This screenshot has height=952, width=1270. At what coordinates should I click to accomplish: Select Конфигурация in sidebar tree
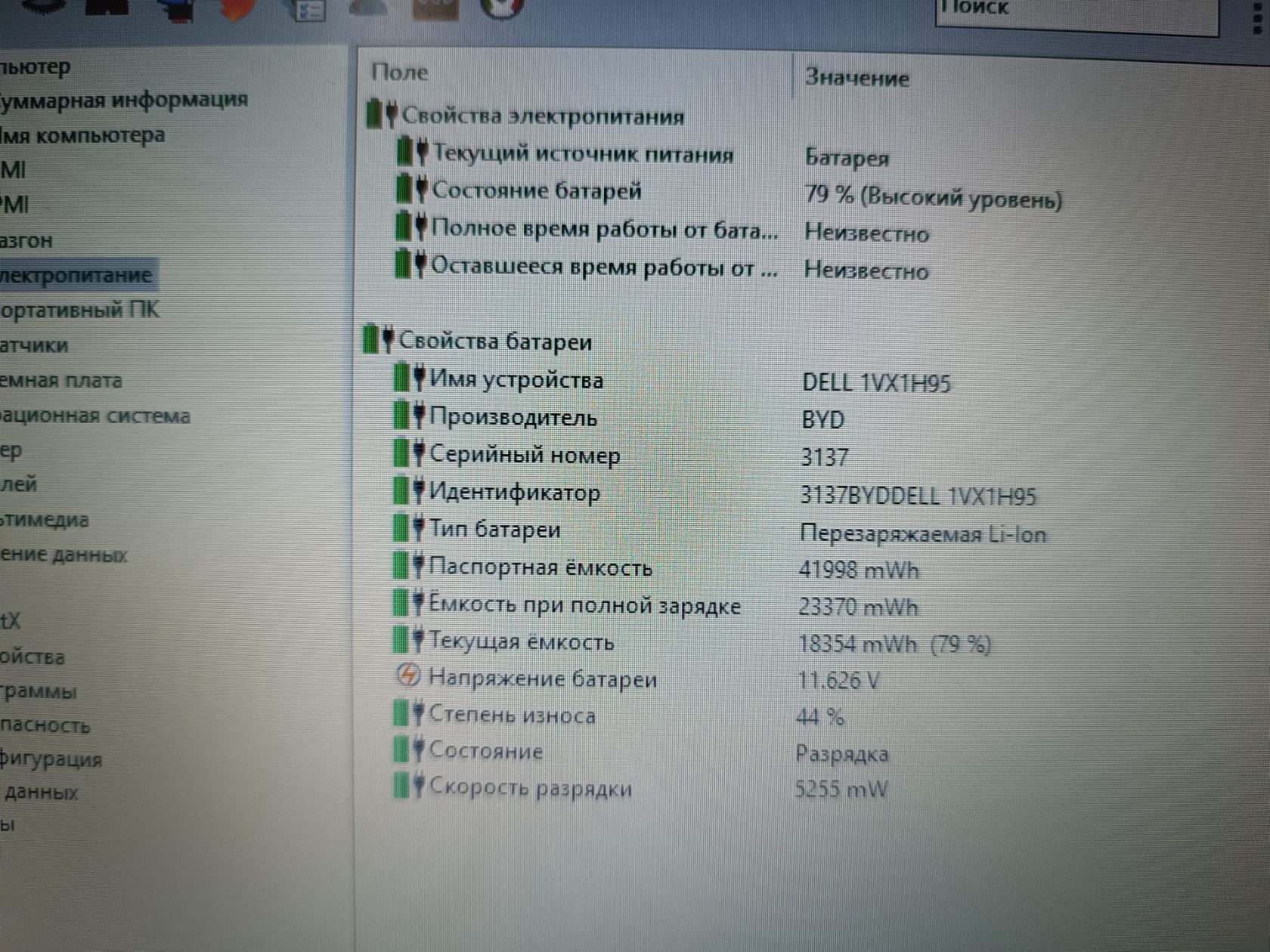click(51, 759)
